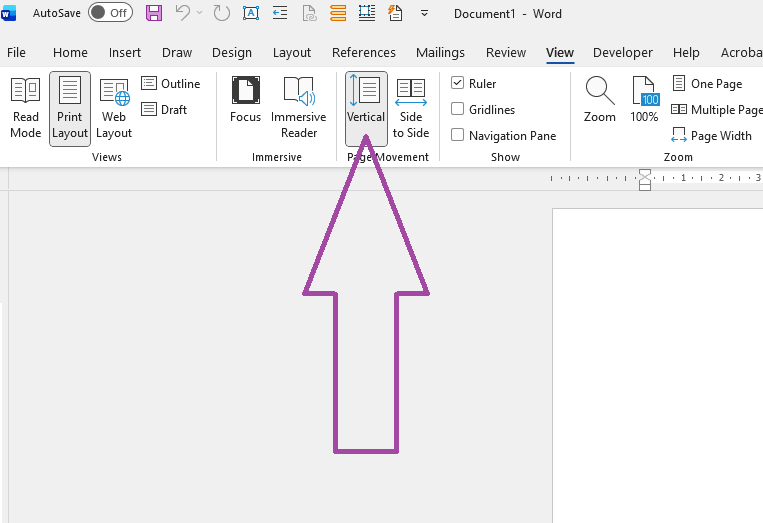Open the Mailings tab
This screenshot has width=763, height=523.
pyautogui.click(x=440, y=53)
